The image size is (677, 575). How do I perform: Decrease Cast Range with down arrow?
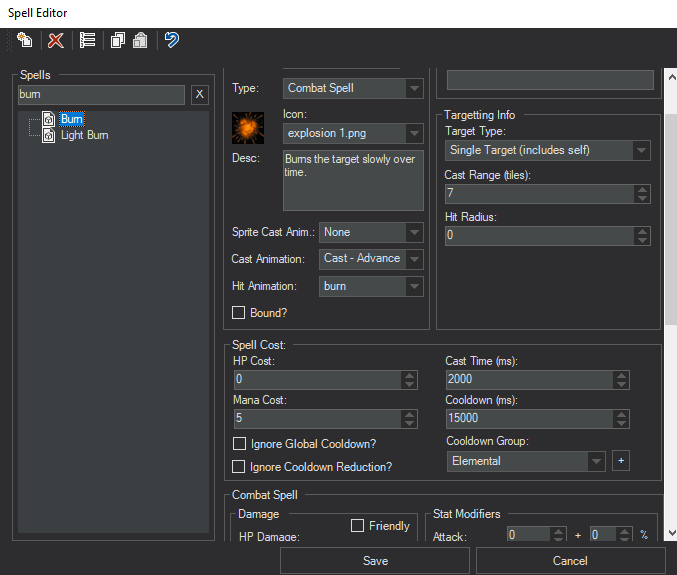point(642,198)
